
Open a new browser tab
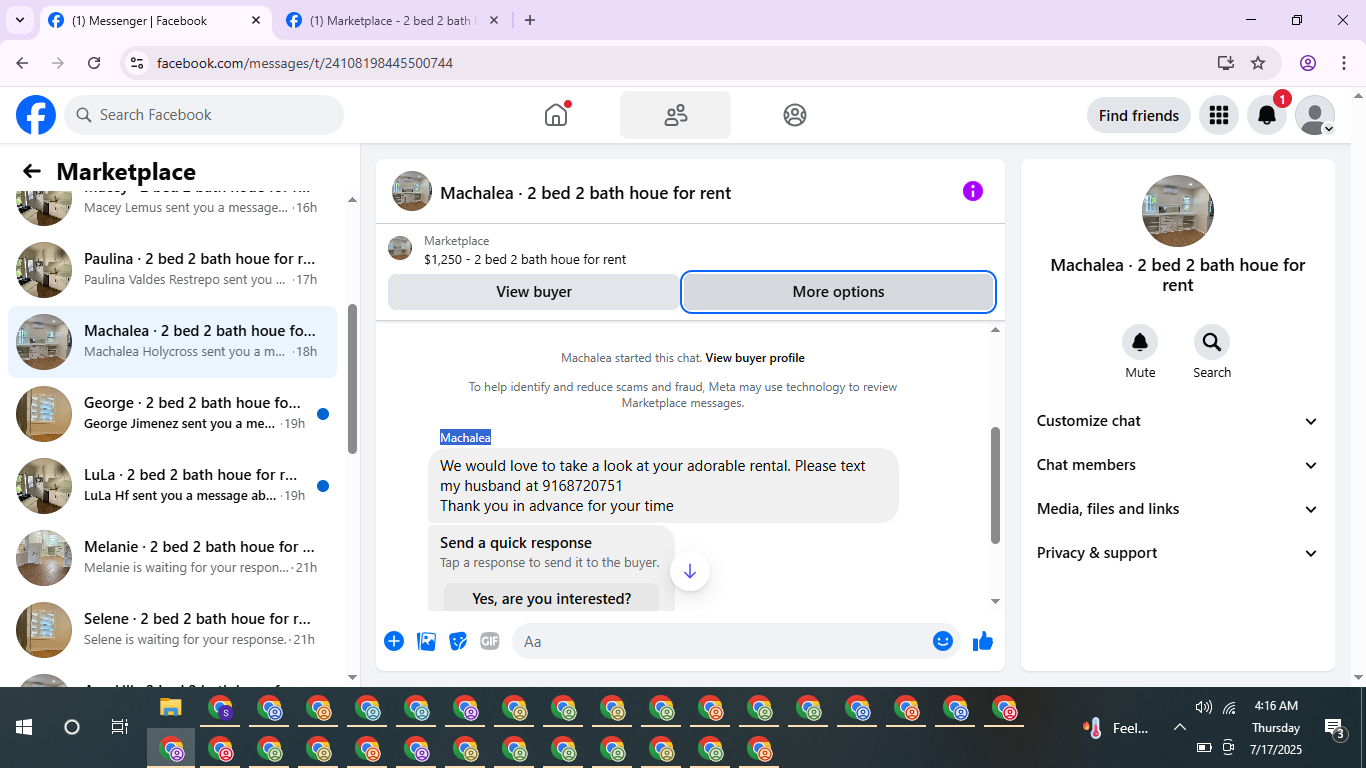[x=530, y=20]
